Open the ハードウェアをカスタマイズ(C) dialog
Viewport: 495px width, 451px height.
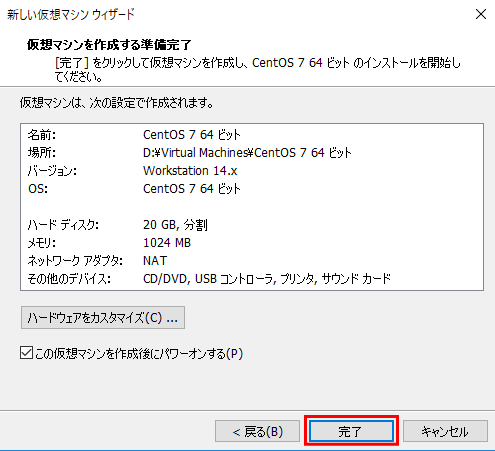pyautogui.click(x=103, y=318)
